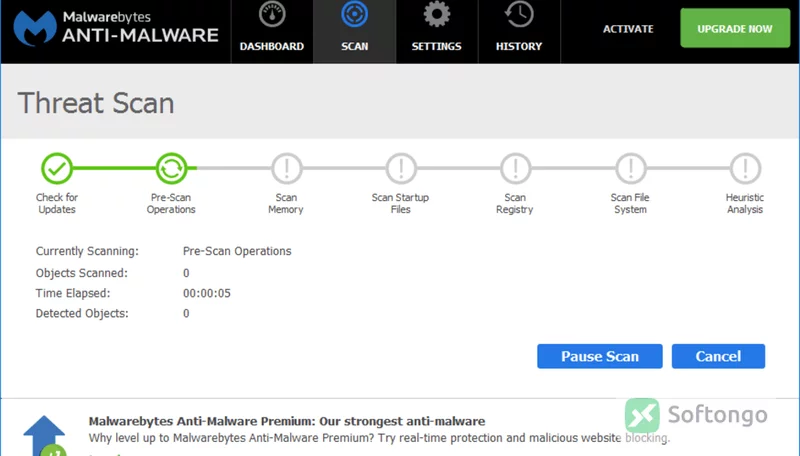This screenshot has height=456, width=800.
Task: Open the Dashboard tab
Action: [x=272, y=32]
